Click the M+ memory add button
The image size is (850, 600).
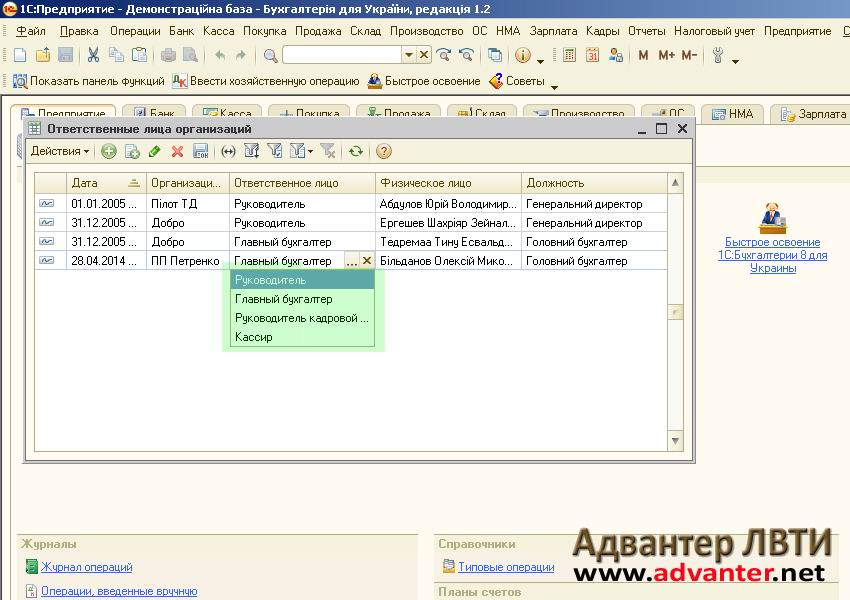[x=666, y=55]
